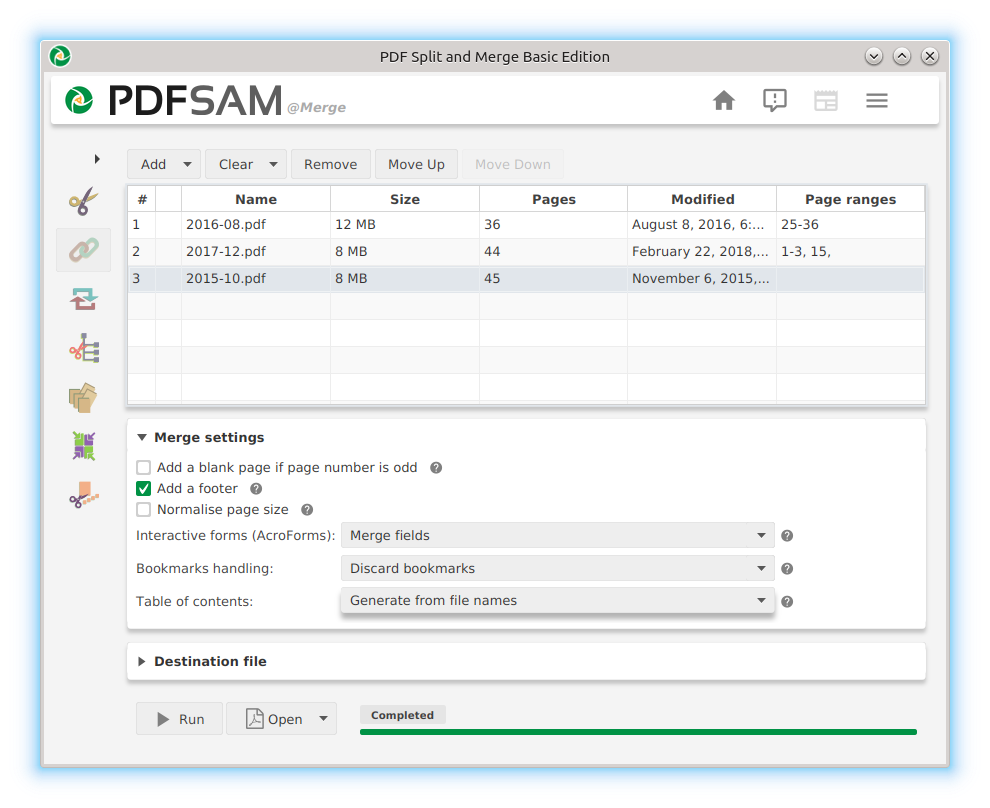Open Split by size sidebar icon
Image resolution: width=990 pixels, height=808 pixels.
pos(83,495)
